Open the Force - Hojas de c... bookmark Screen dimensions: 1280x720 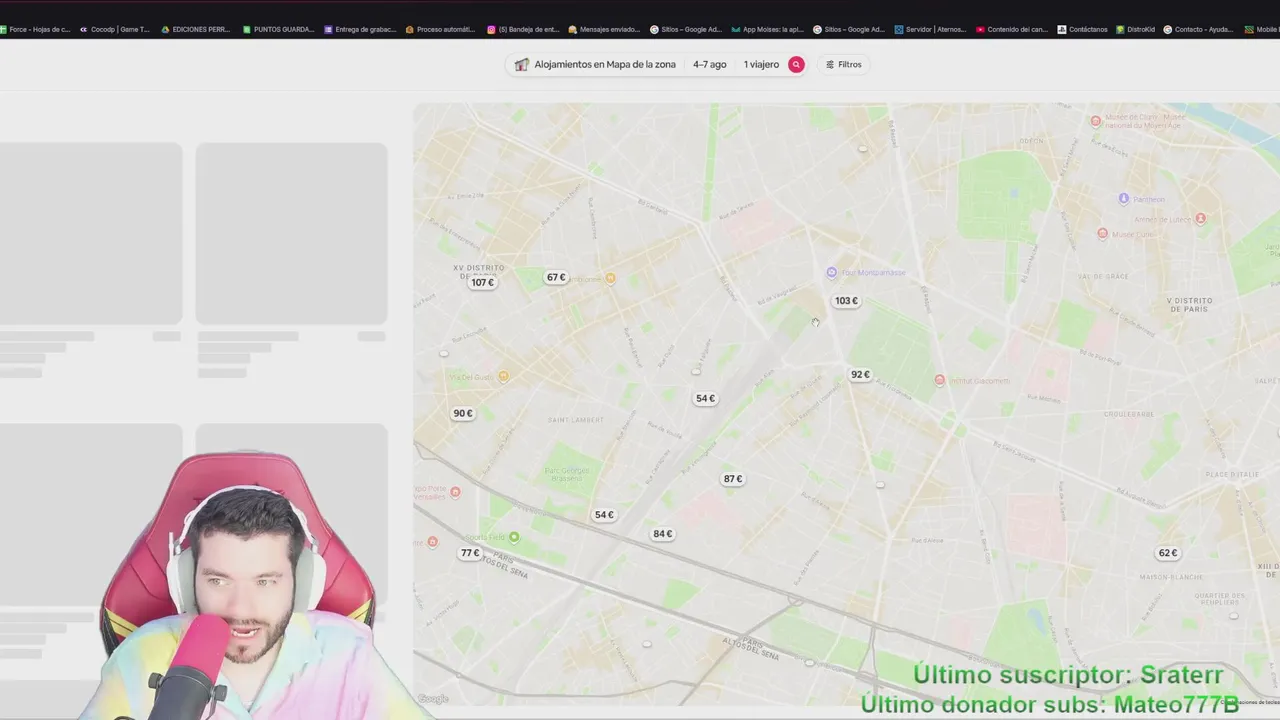pyautogui.click(x=36, y=29)
